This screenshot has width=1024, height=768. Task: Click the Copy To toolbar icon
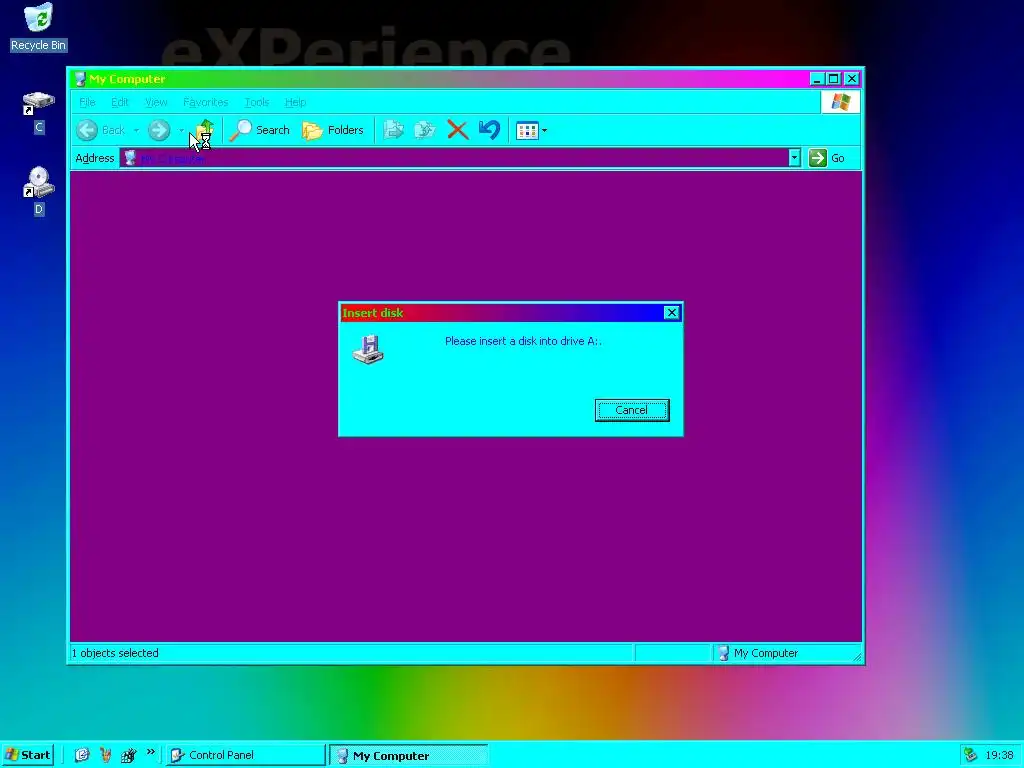[425, 130]
